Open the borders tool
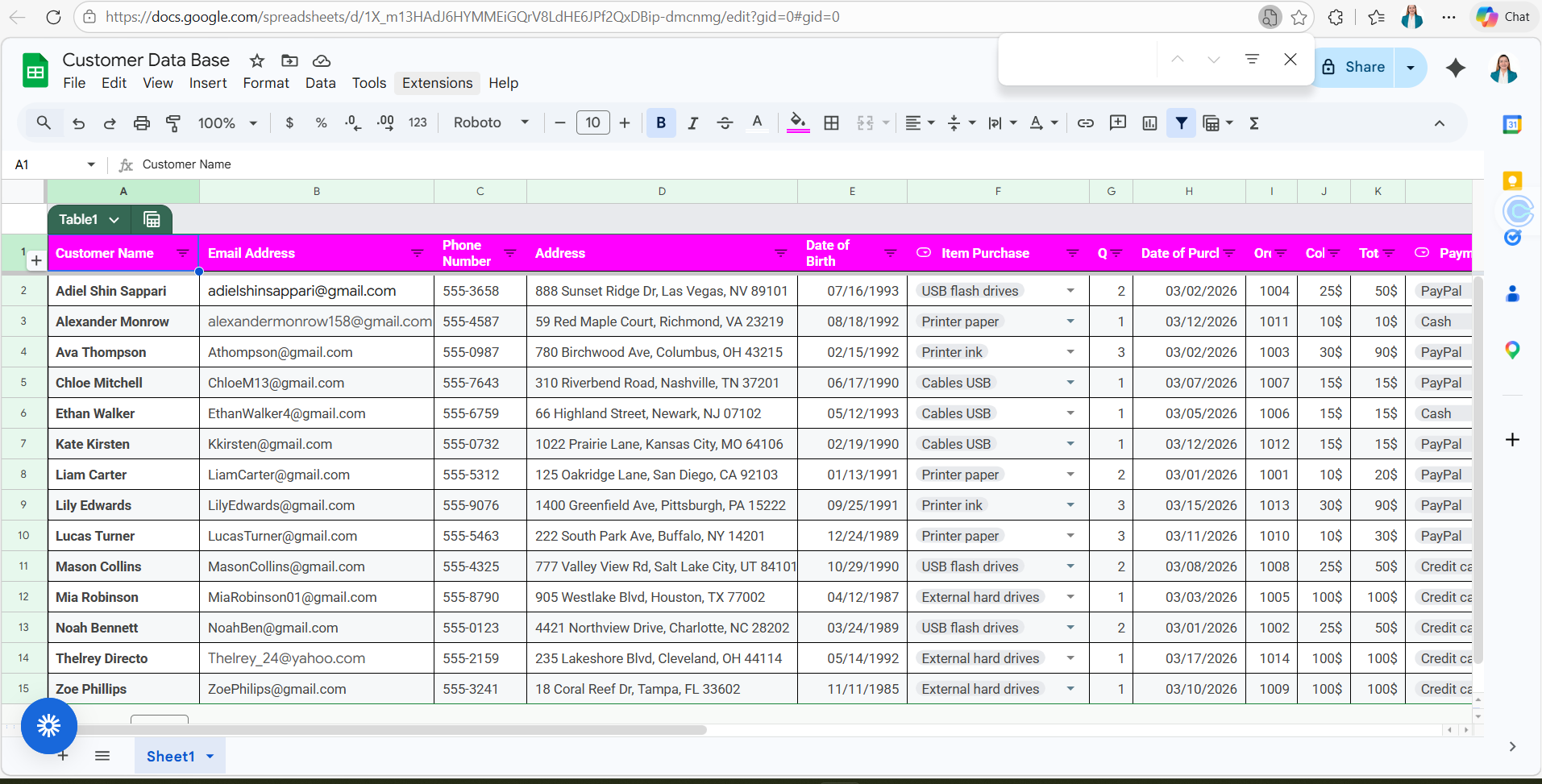Image resolution: width=1542 pixels, height=784 pixels. pyautogui.click(x=831, y=123)
